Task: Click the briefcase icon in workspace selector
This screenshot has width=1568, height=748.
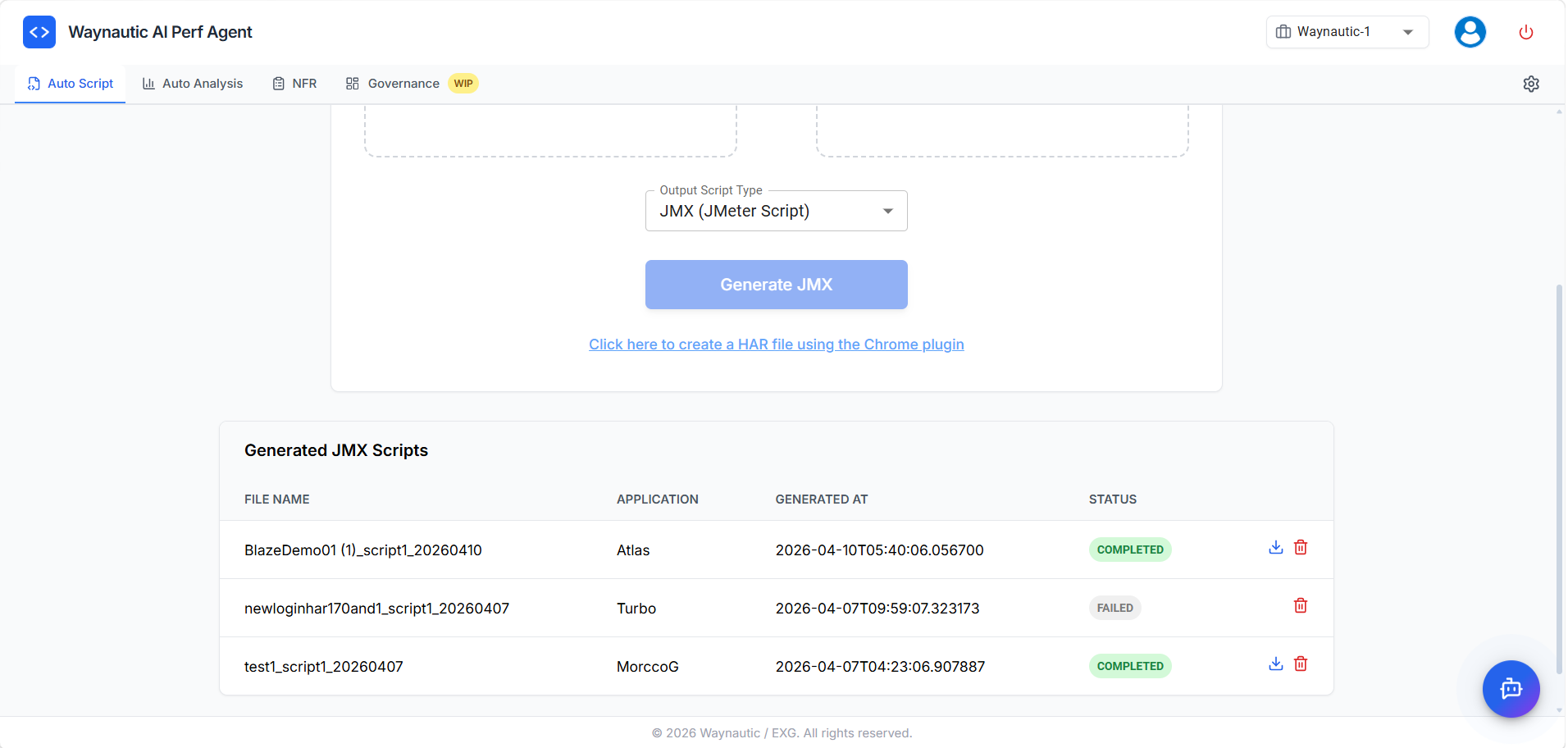Action: 1283,31
